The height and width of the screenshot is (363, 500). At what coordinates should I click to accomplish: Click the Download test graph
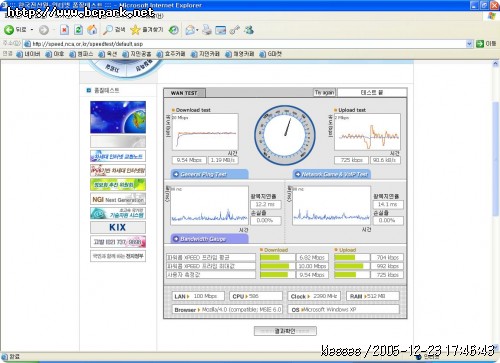(x=205, y=132)
